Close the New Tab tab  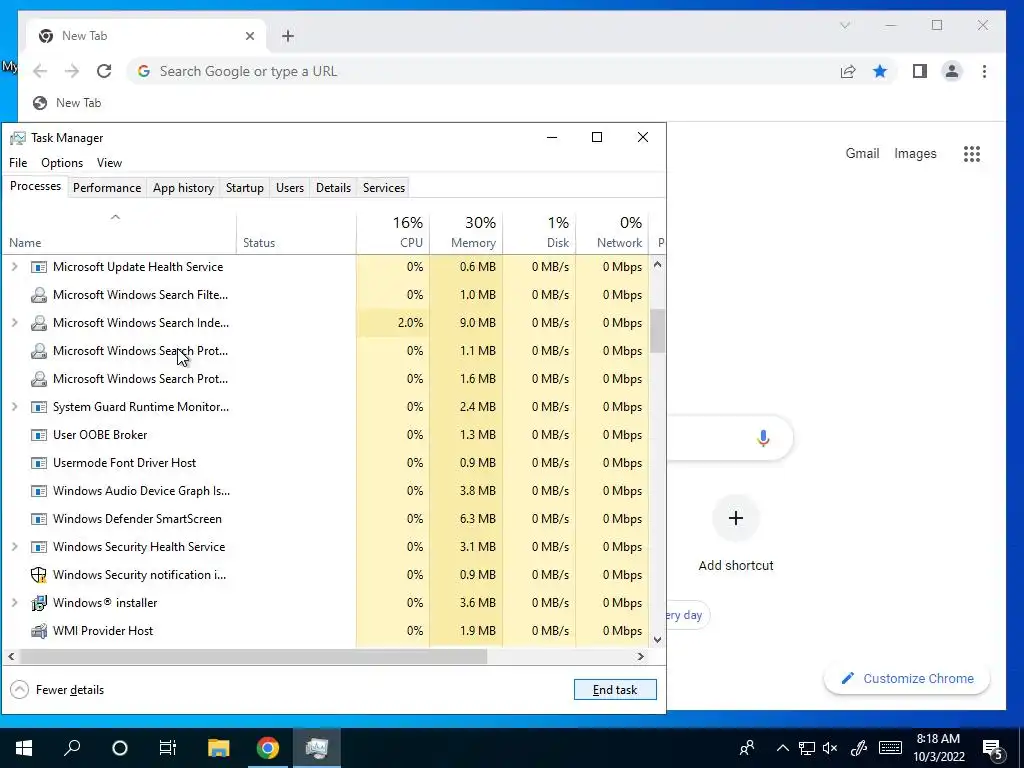coord(249,36)
